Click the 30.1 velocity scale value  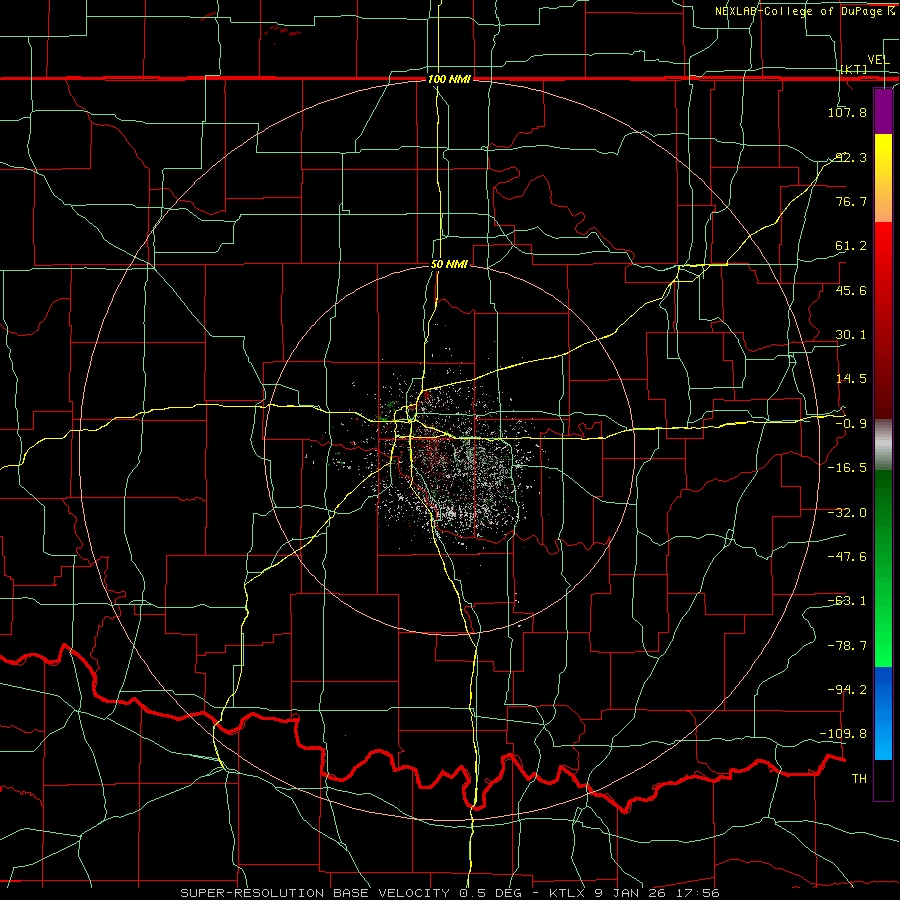click(851, 335)
